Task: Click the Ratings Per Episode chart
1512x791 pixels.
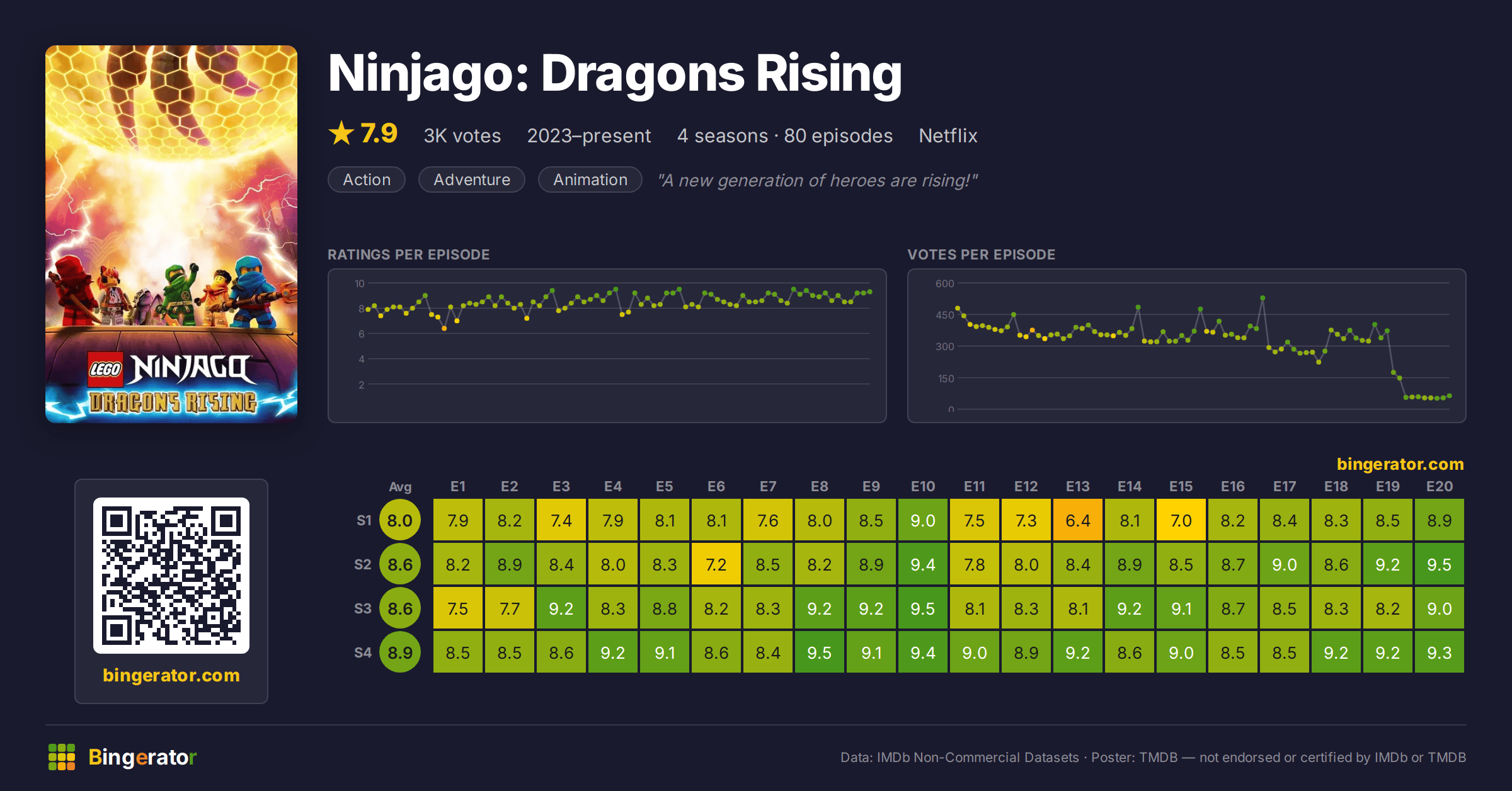Action: 607,346
